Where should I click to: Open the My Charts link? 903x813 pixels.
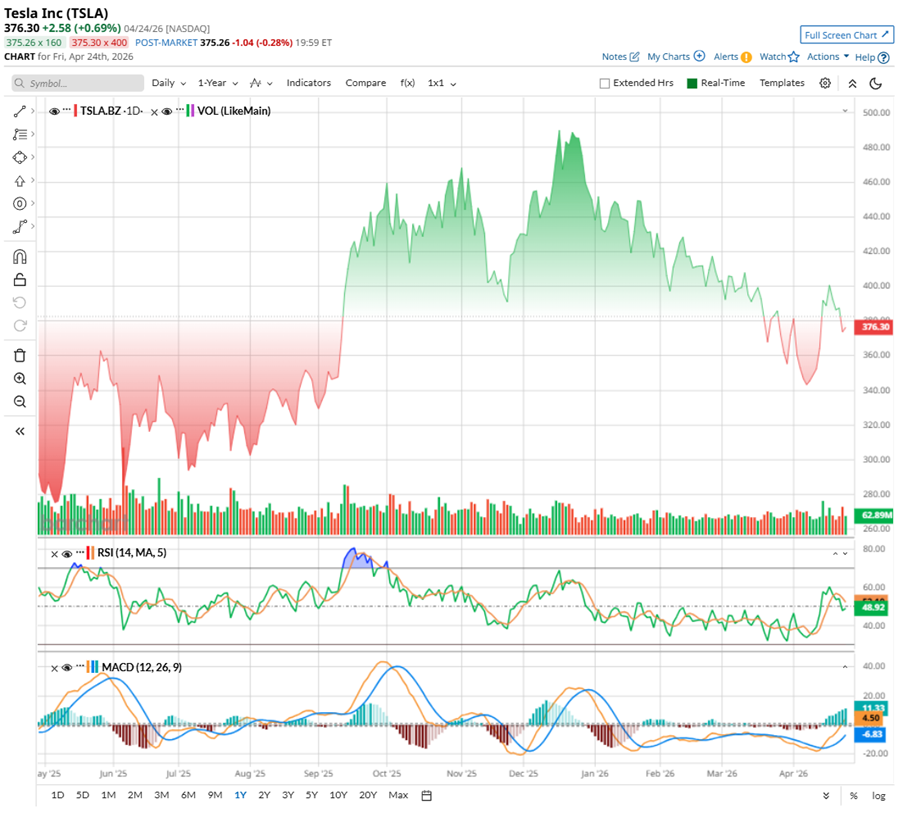point(668,56)
